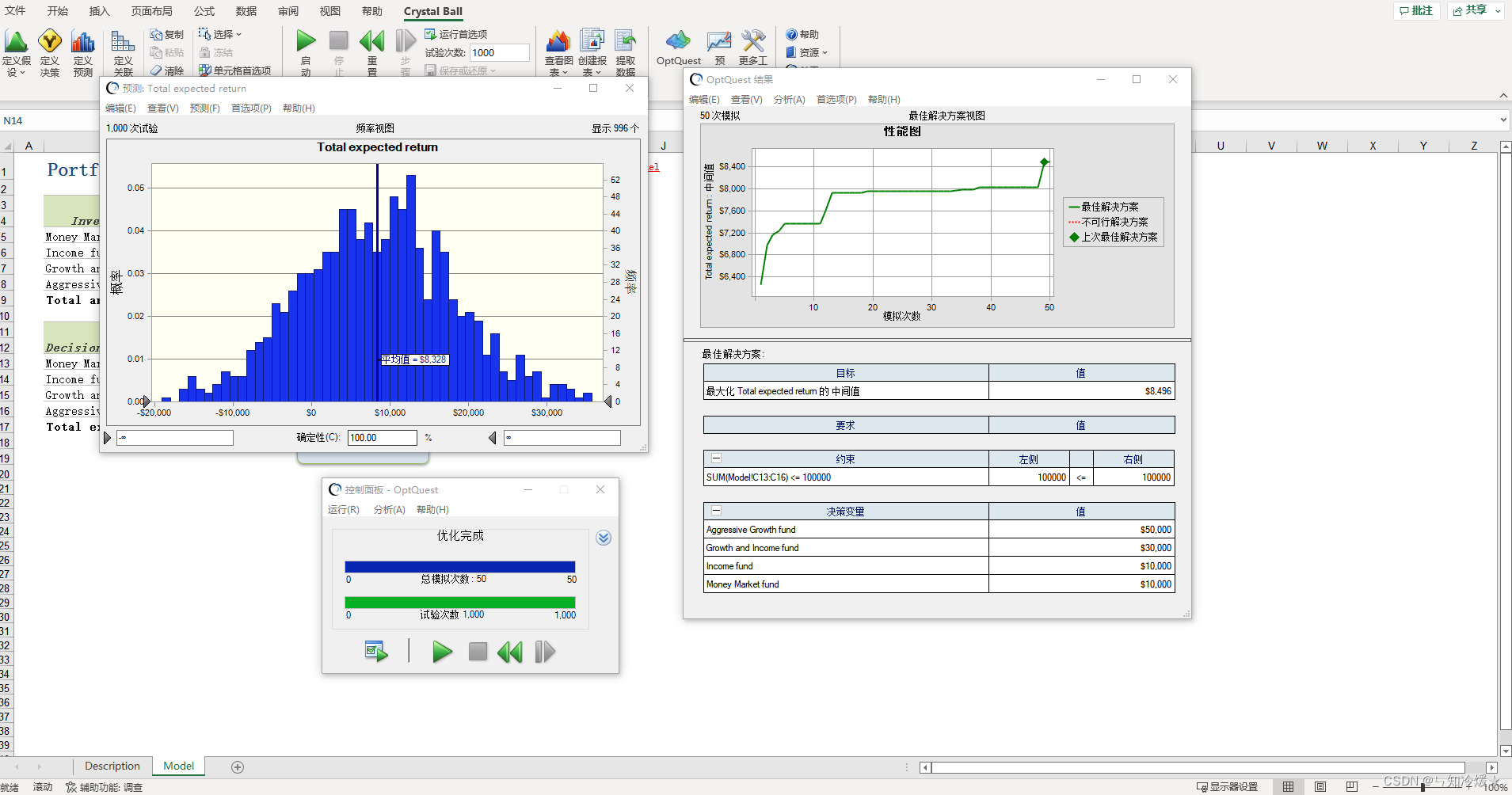Open the 公式 (Formulas) ribbon tab
1512x795 pixels.
coord(204,11)
